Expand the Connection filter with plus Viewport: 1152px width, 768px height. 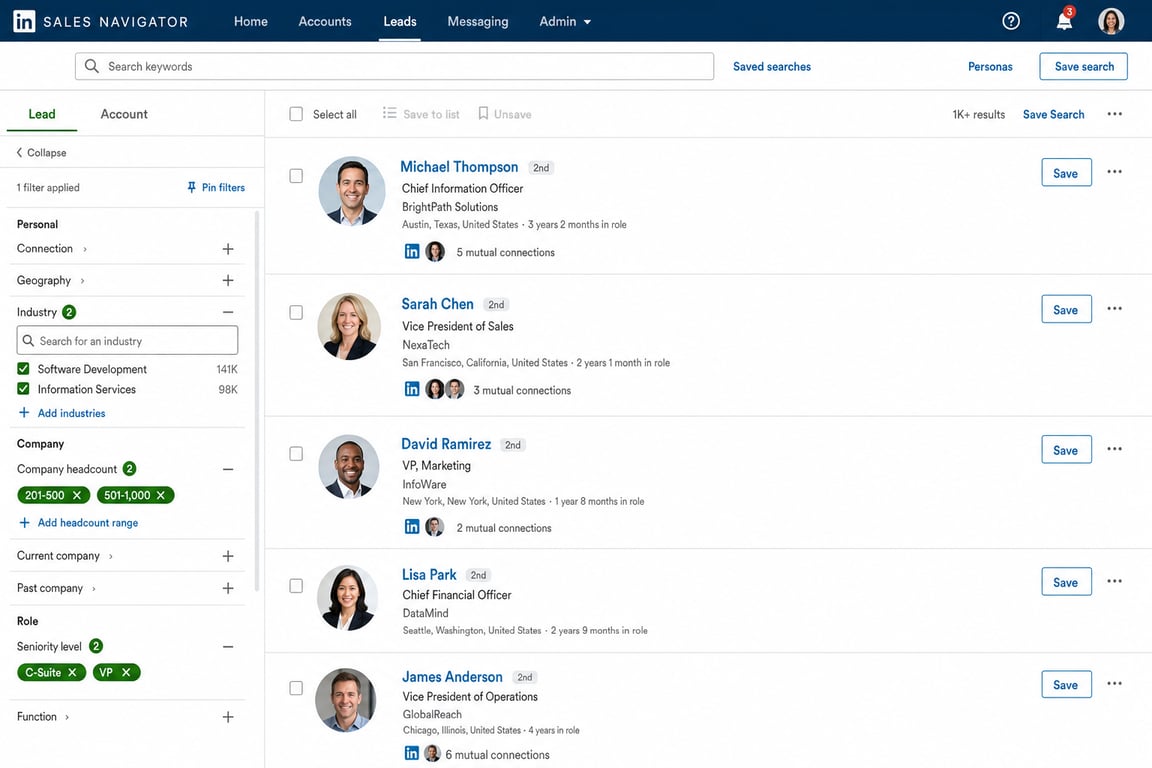point(228,249)
